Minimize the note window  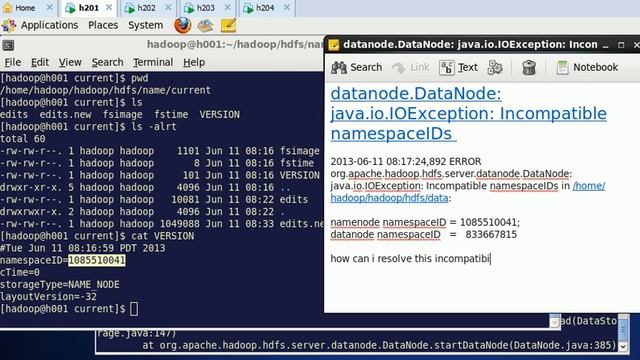pyautogui.click(x=606, y=45)
